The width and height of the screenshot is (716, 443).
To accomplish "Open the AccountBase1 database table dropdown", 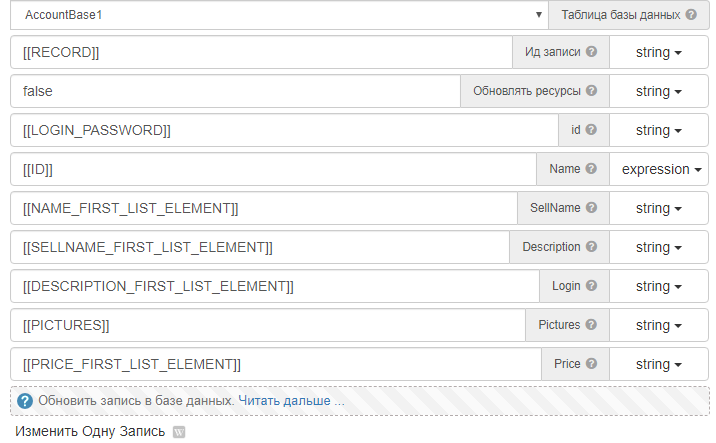I will pyautogui.click(x=290, y=15).
